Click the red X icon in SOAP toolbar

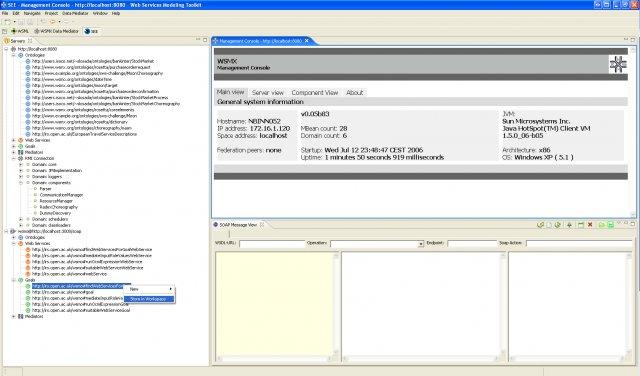[590, 225]
